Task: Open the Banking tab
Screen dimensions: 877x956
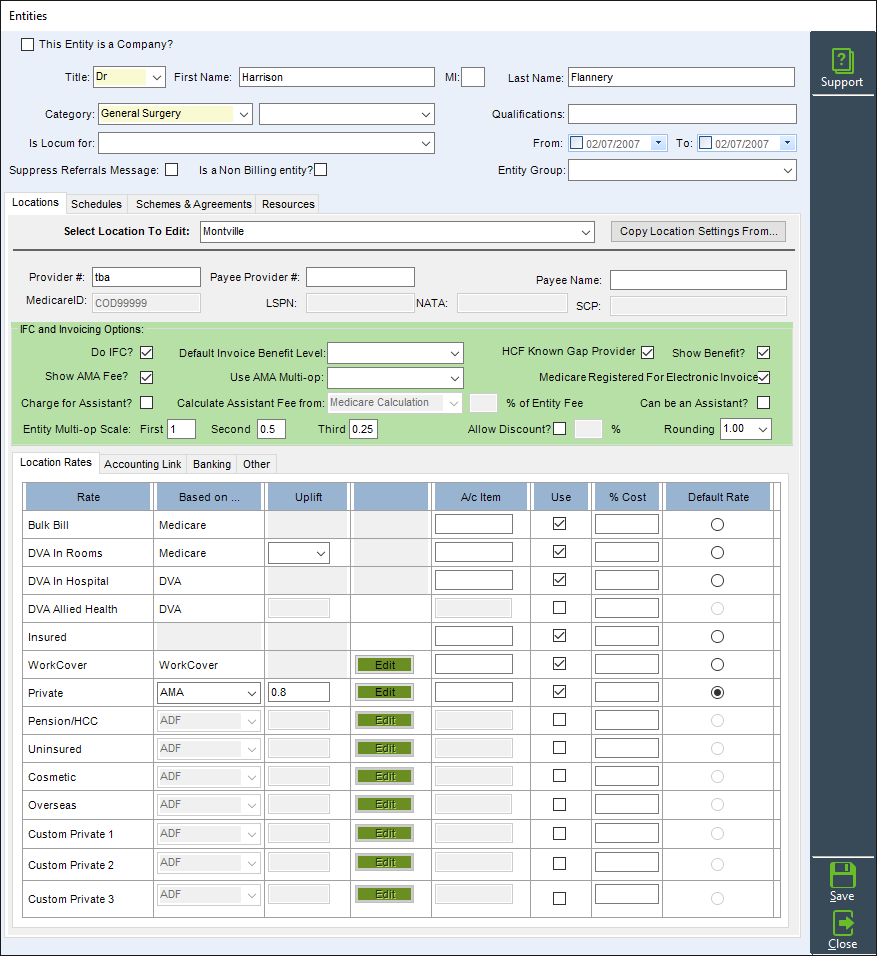Action: (x=211, y=464)
